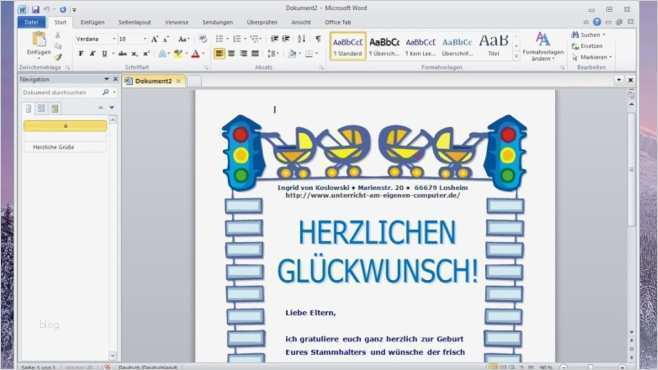Switch to the Ansicht tab
Image resolution: width=658 pixels, height=370 pixels.
301,22
